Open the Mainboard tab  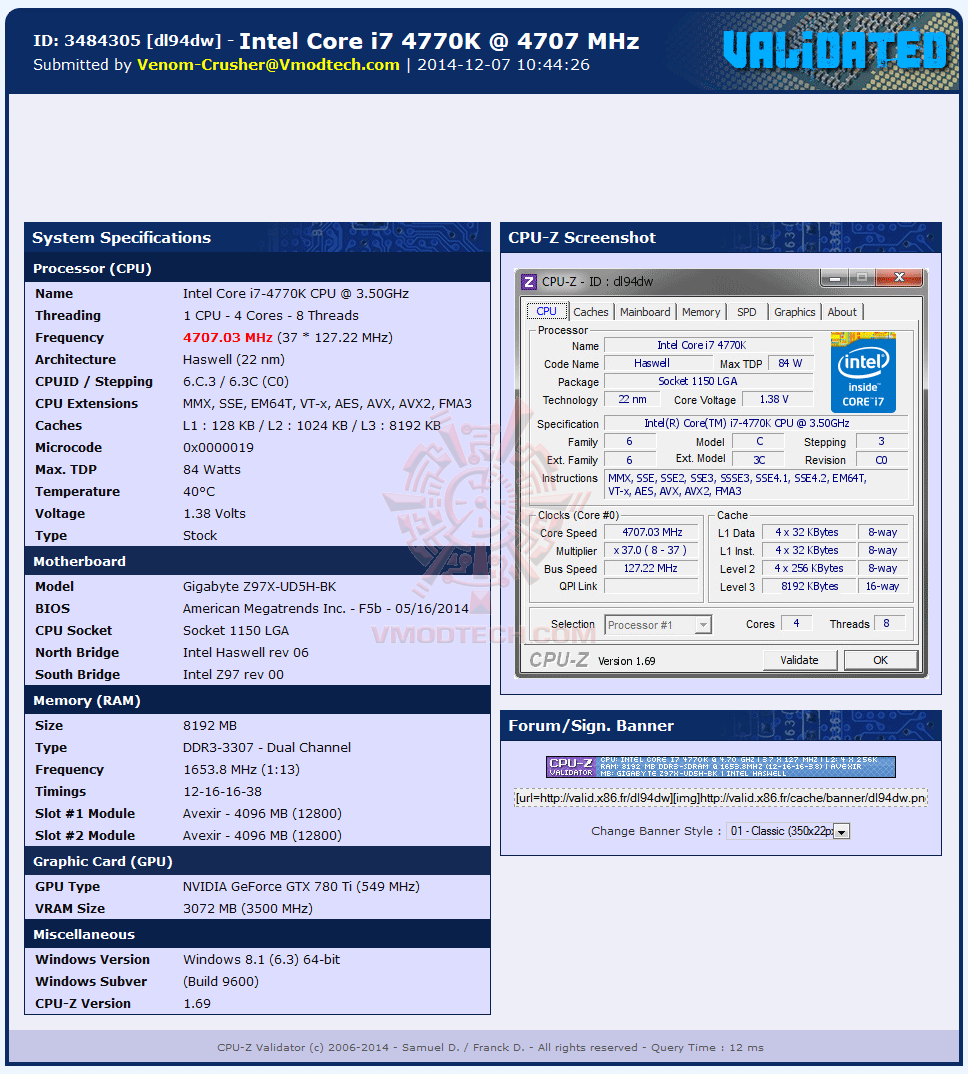coord(645,312)
